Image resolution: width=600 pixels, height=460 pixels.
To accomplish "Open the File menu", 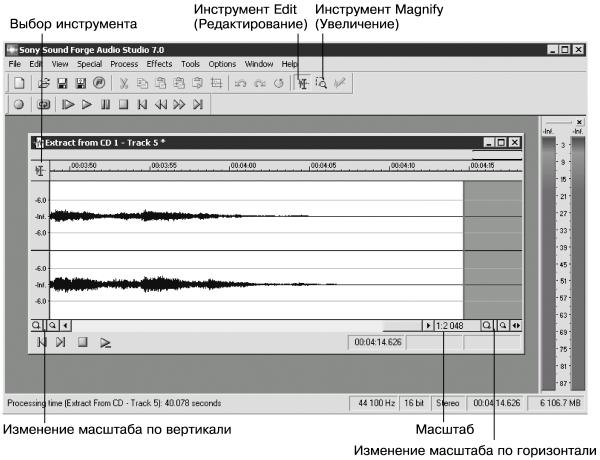I will (15, 64).
